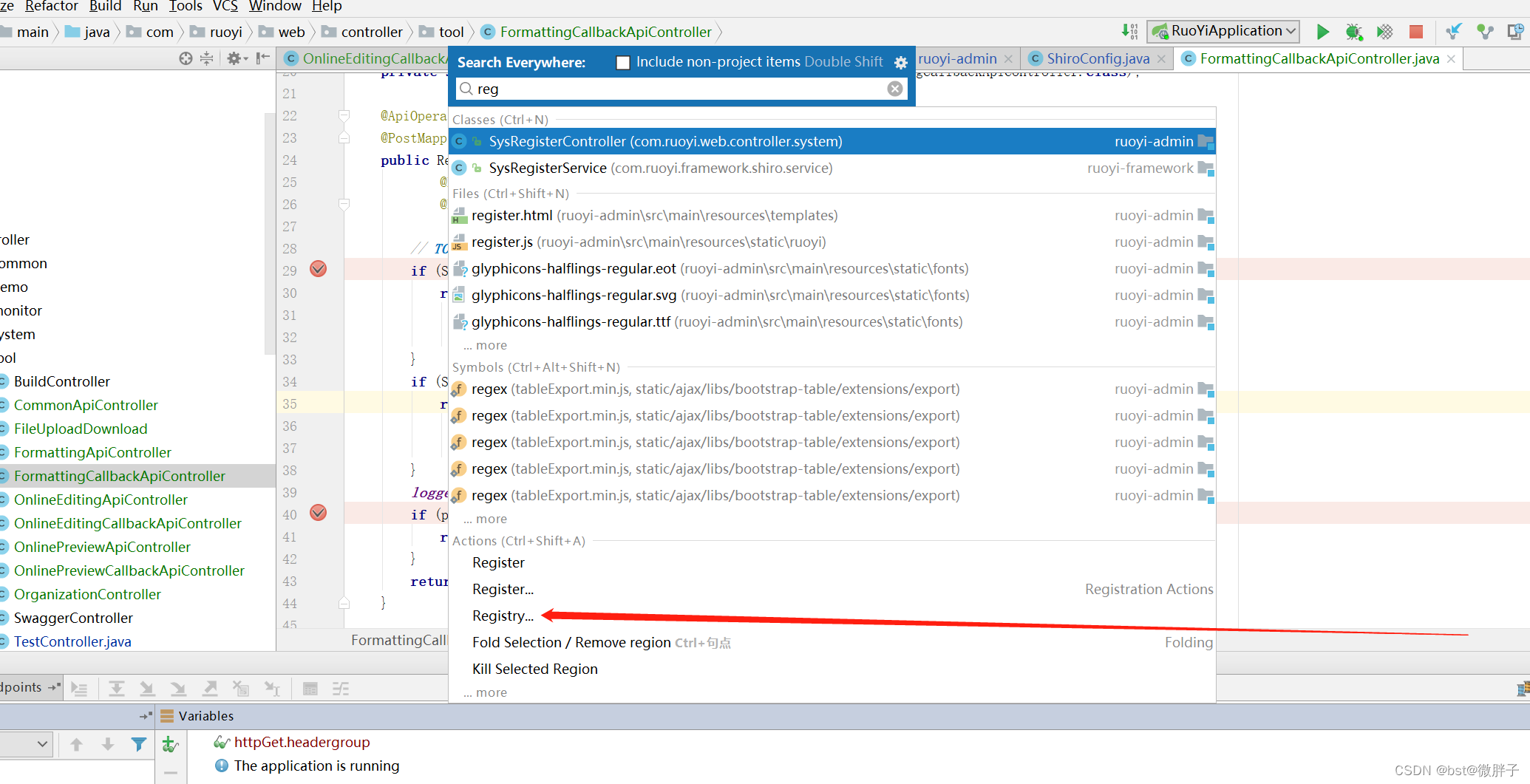Click the Collapse All icon in Project panel

point(207,58)
